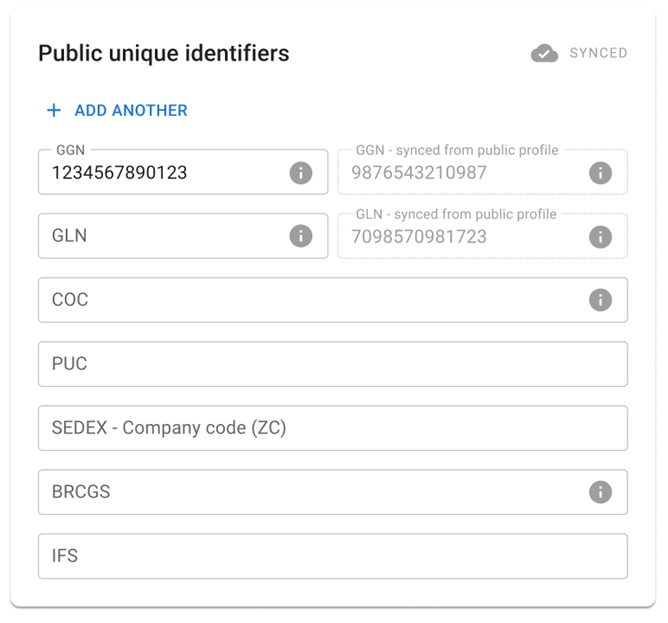Click the cloud synced status icon

coord(544,53)
